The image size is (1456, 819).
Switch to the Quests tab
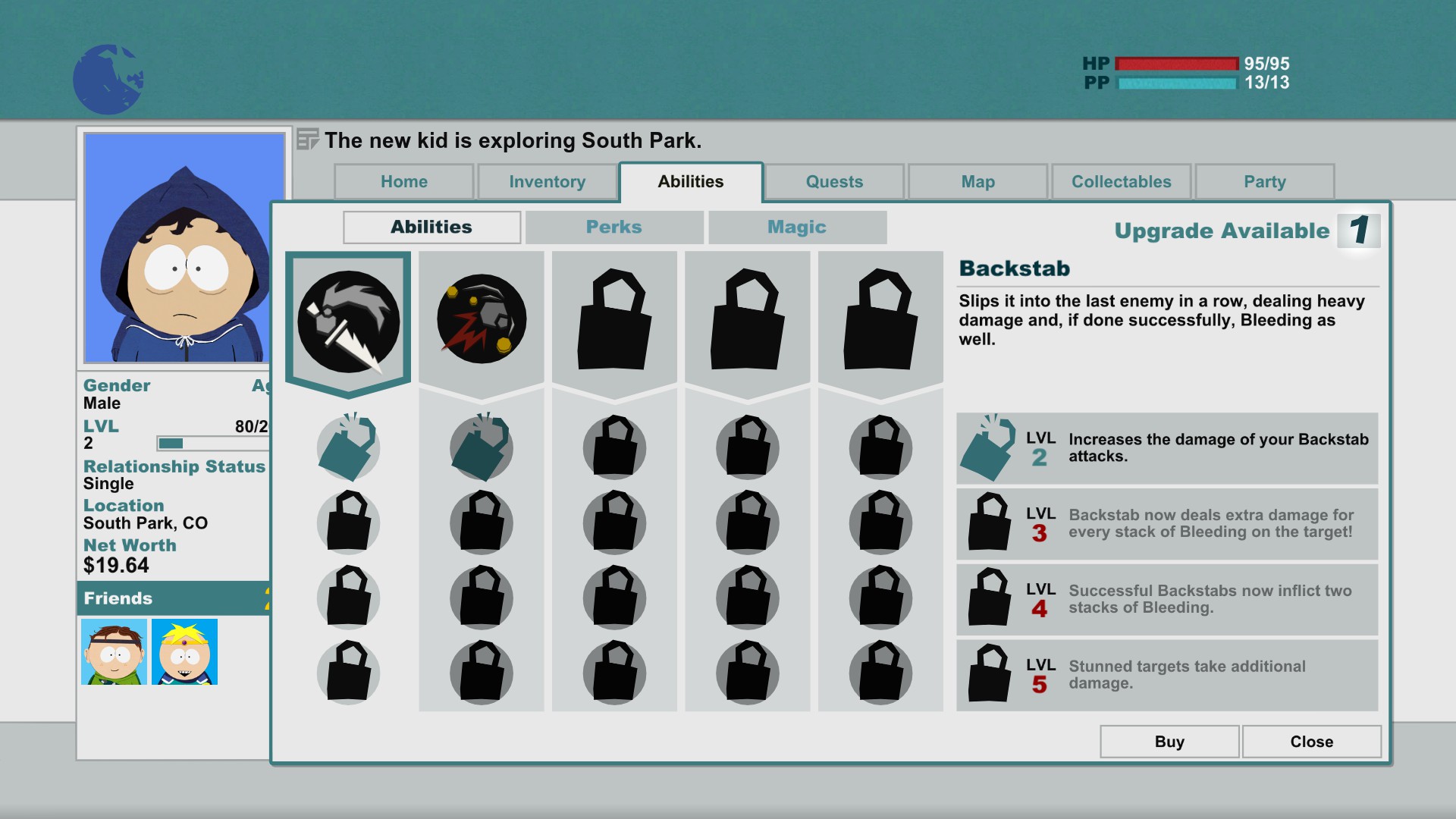(834, 182)
